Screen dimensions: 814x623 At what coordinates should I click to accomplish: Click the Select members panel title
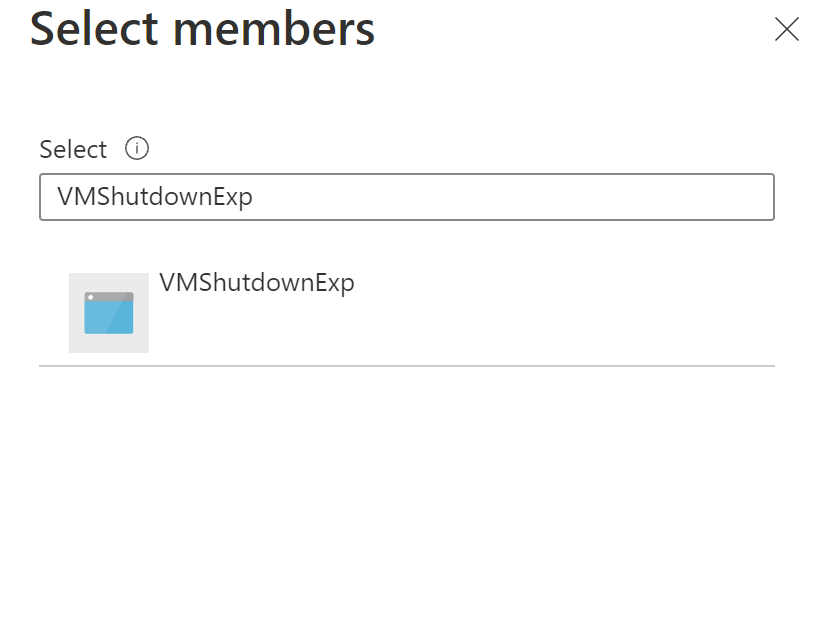202,30
